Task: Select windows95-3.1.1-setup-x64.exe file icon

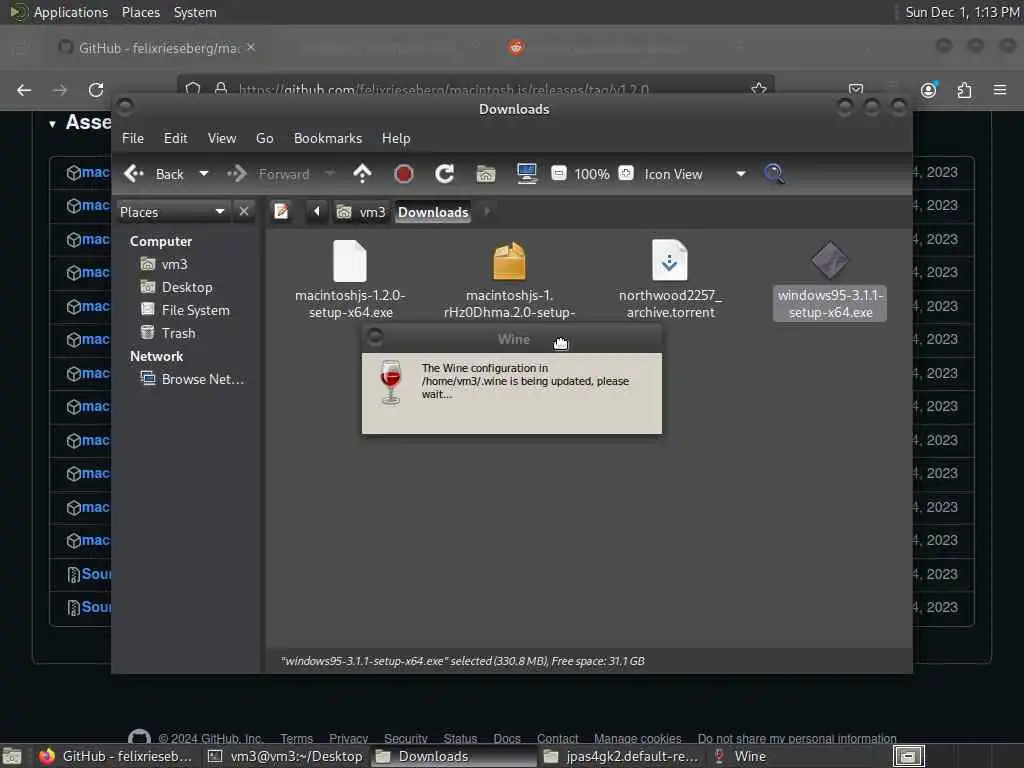Action: 830,261
